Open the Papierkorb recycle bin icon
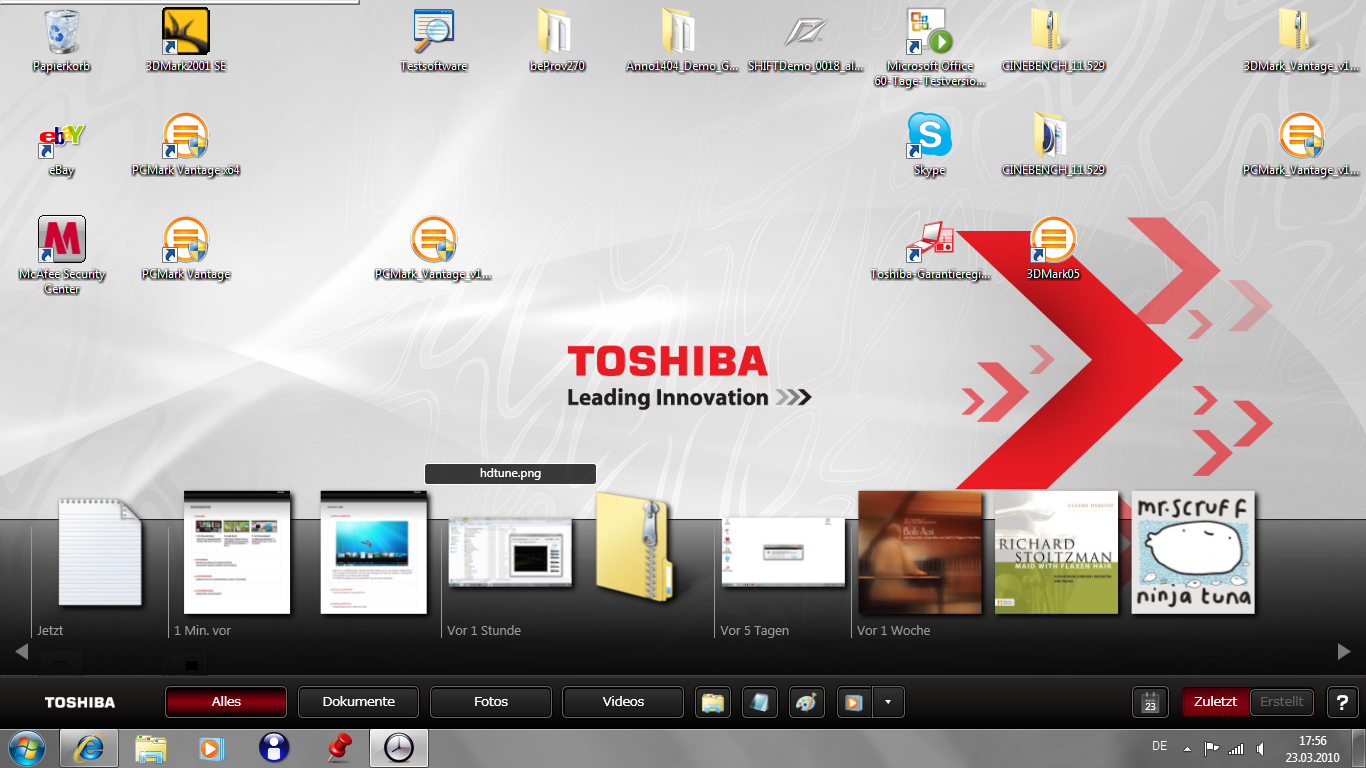The image size is (1366, 768). [x=62, y=40]
